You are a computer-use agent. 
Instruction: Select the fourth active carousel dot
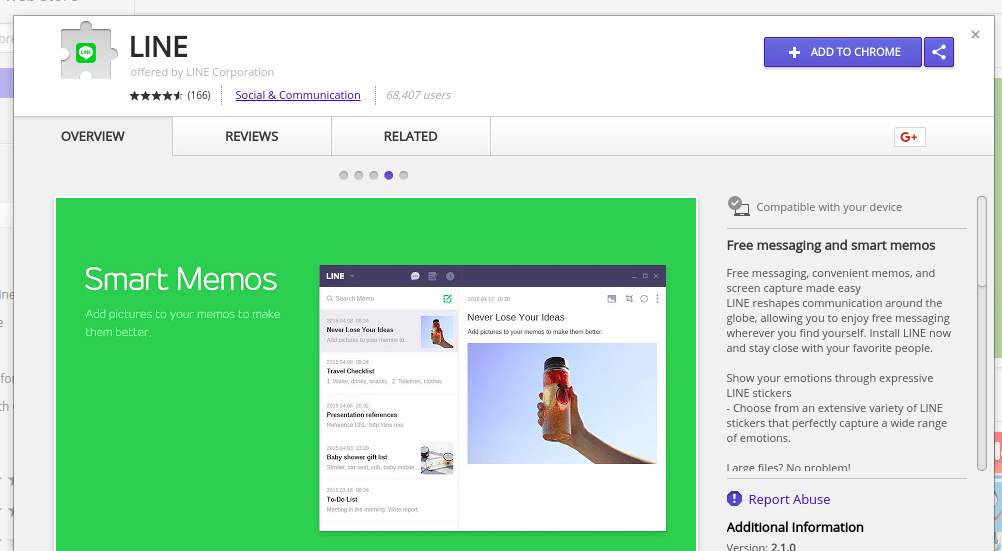[x=389, y=175]
